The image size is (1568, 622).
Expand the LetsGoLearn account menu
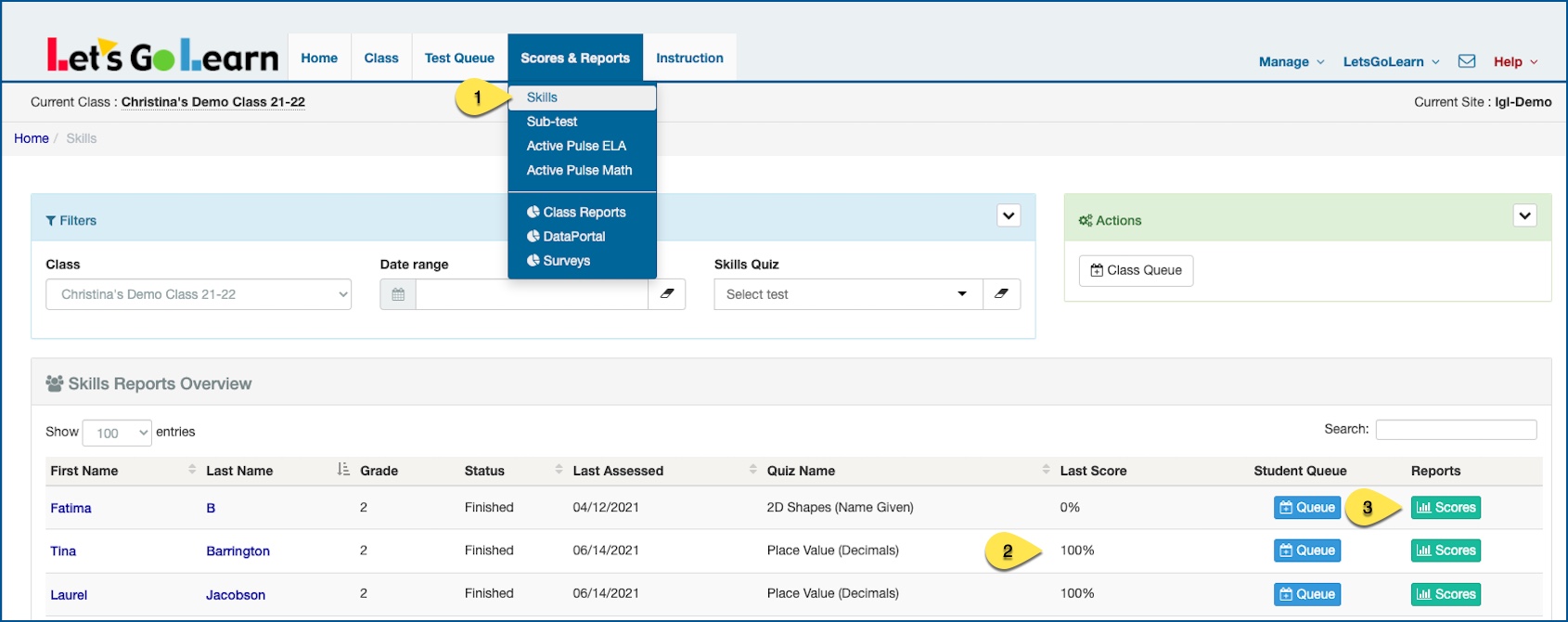pos(1391,62)
